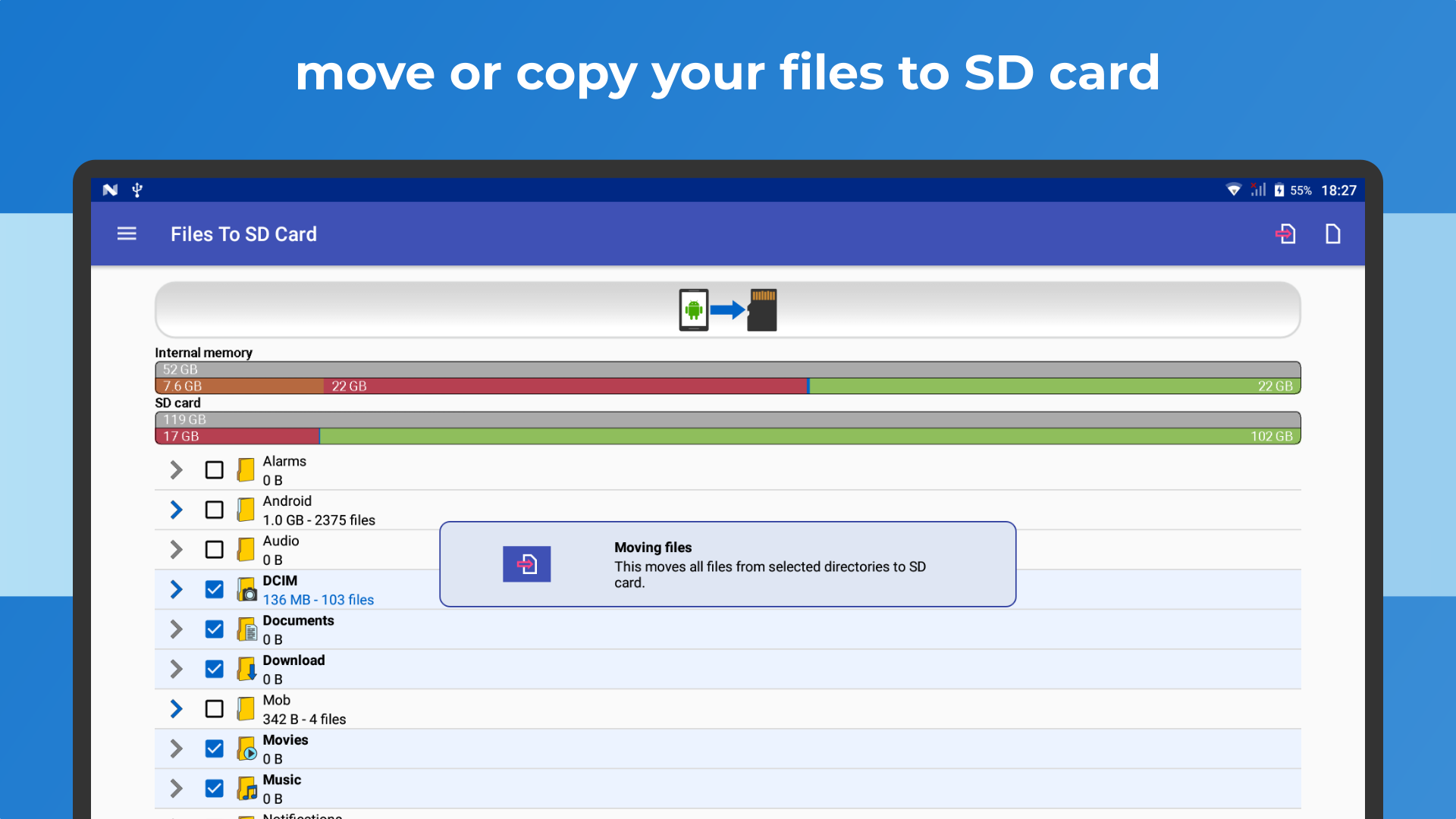Uncheck the DCIM folder checkbox
The width and height of the screenshot is (1456, 819).
point(215,589)
